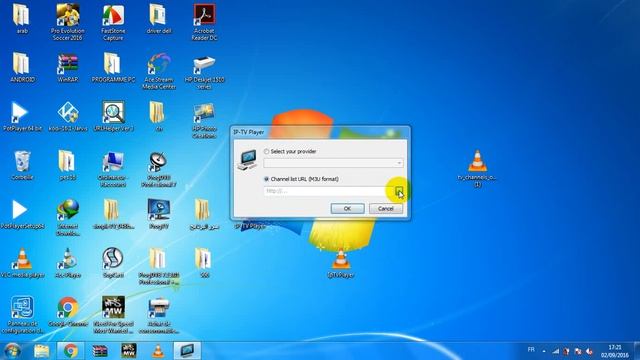Open the Ace Player desktop shortcut
640x360 pixels.
68,263
